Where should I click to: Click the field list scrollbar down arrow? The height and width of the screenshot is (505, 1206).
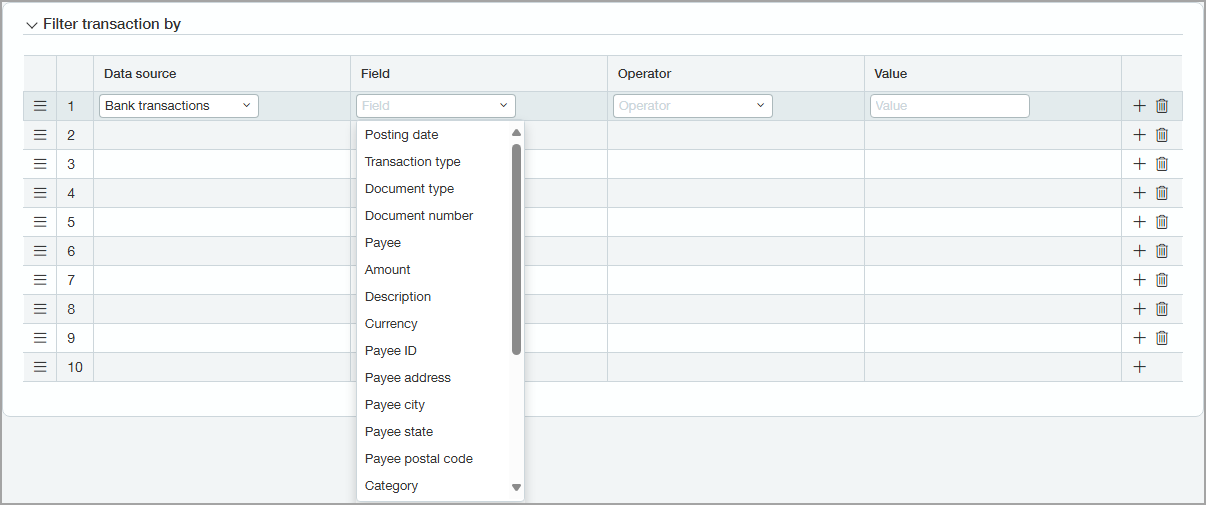(x=516, y=487)
